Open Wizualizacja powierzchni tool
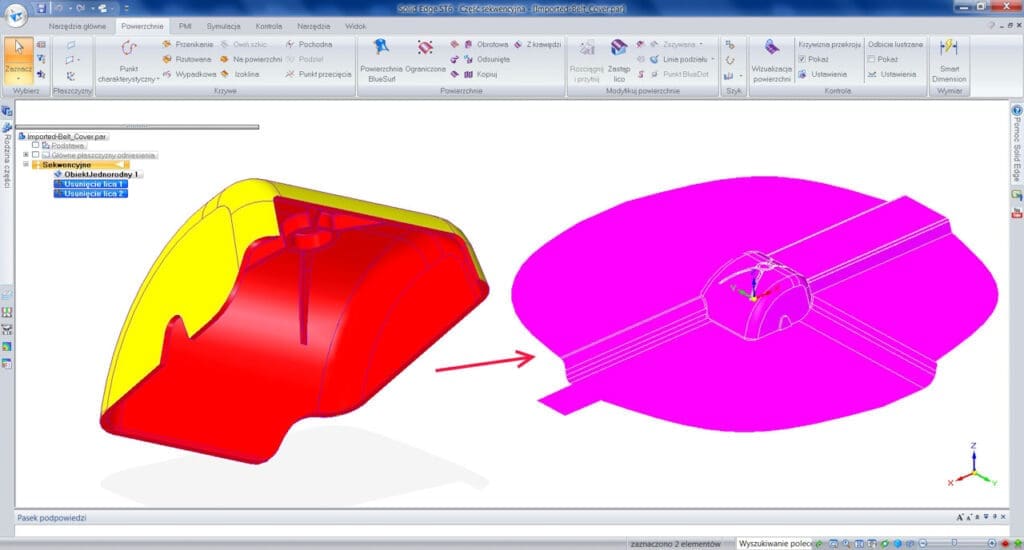This screenshot has width=1024, height=550. pos(771,47)
